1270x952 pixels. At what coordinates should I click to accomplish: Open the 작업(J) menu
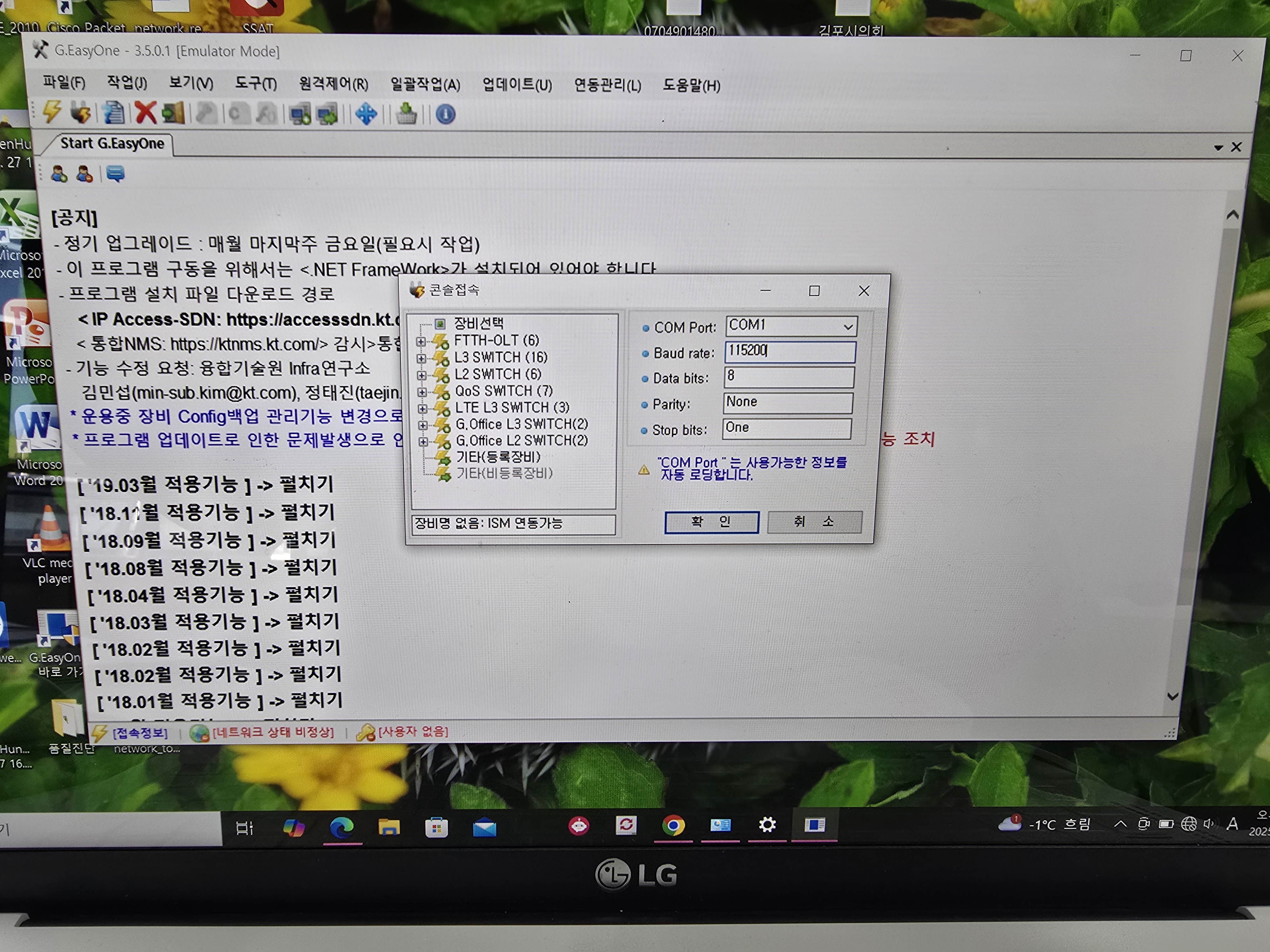(127, 83)
